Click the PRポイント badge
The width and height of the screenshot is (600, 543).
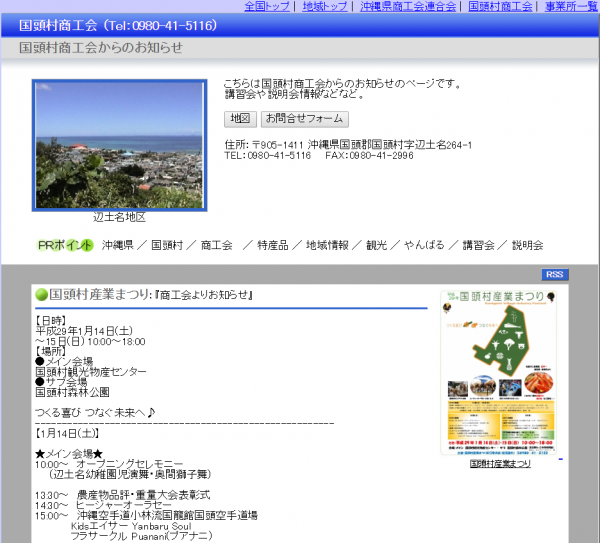point(65,245)
